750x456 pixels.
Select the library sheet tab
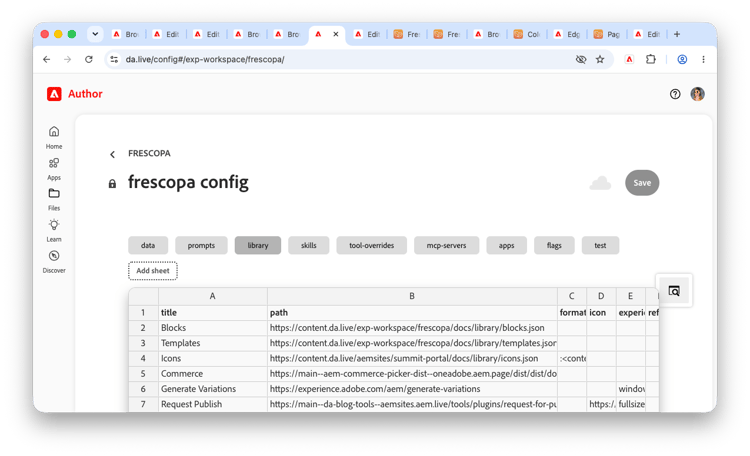(258, 245)
